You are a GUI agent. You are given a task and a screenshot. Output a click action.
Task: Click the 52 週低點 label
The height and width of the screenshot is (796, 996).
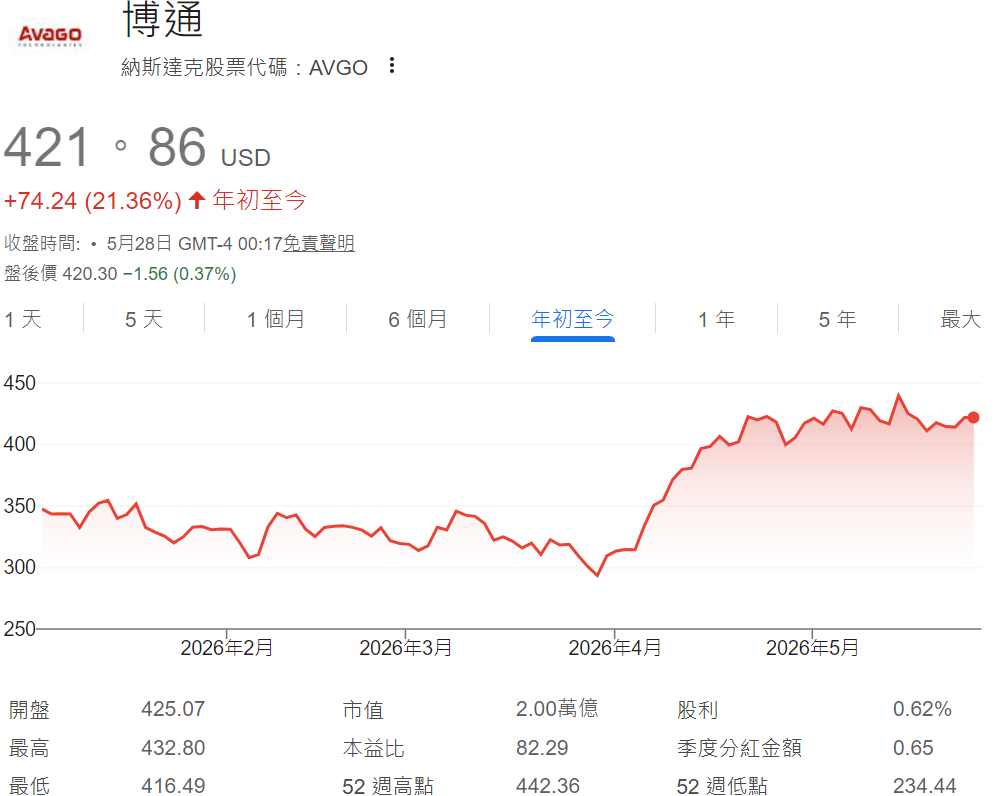[x=722, y=786]
